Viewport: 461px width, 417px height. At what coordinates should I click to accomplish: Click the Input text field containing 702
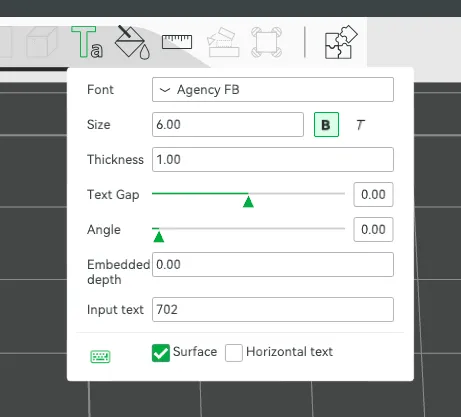[x=273, y=310]
